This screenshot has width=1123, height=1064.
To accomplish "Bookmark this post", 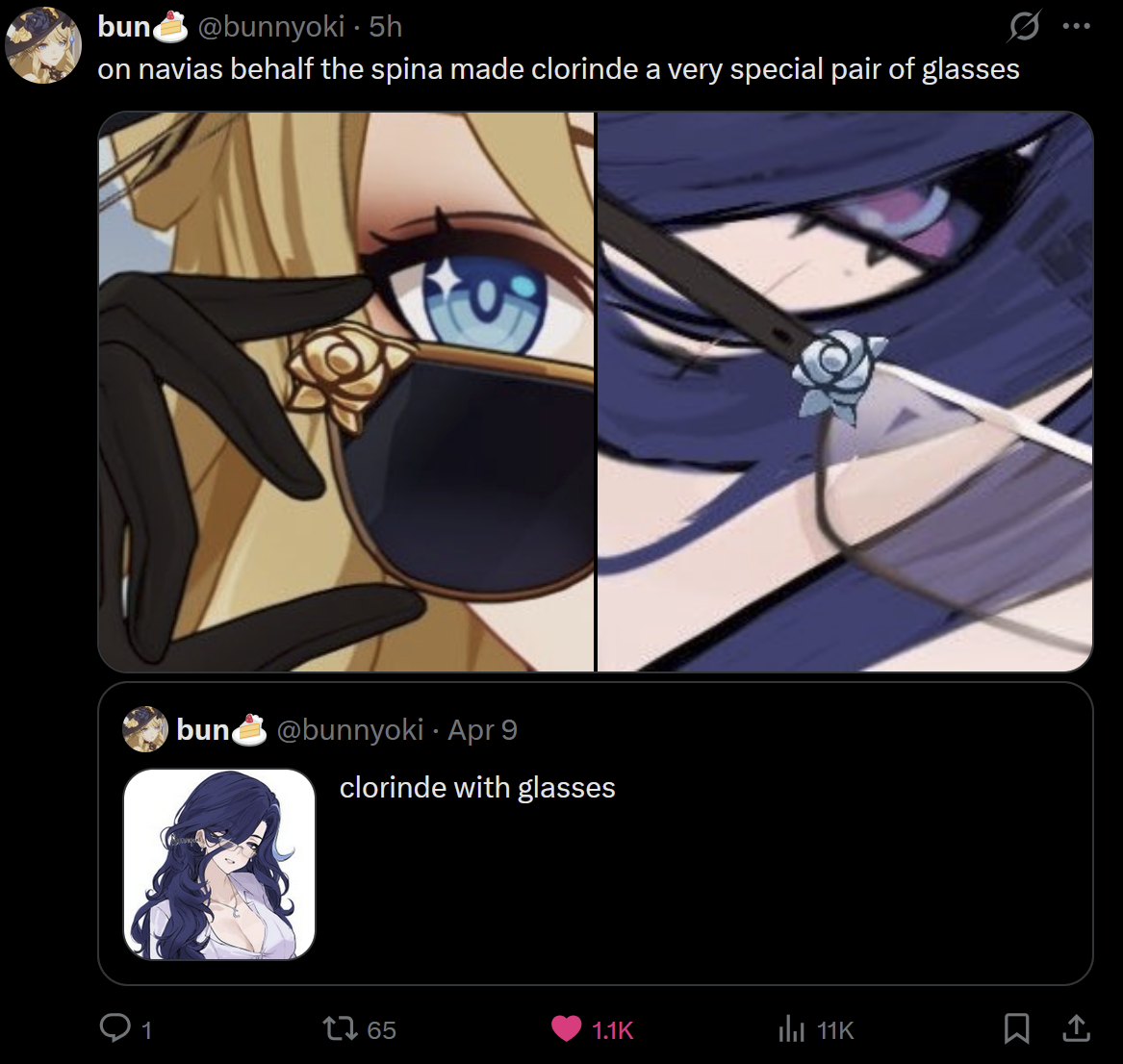I will click(x=1017, y=1028).
